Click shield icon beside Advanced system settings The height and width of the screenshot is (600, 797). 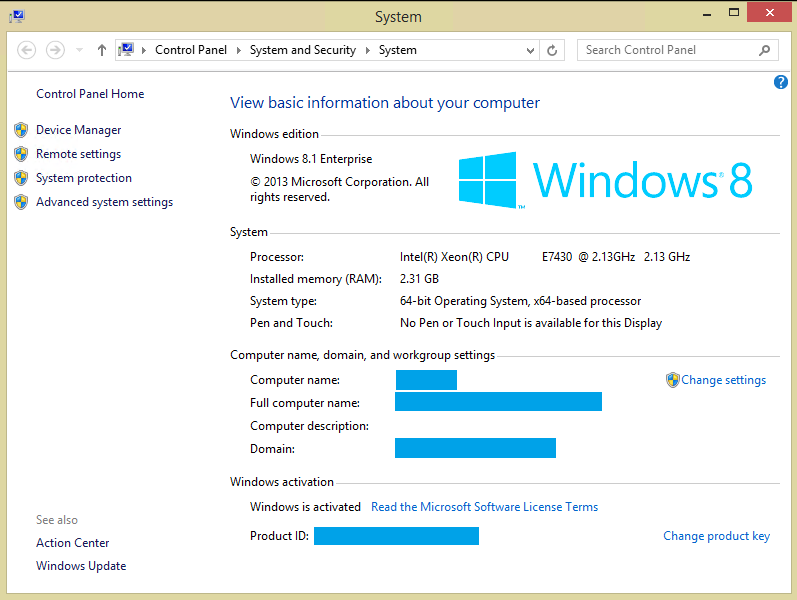tap(21, 202)
